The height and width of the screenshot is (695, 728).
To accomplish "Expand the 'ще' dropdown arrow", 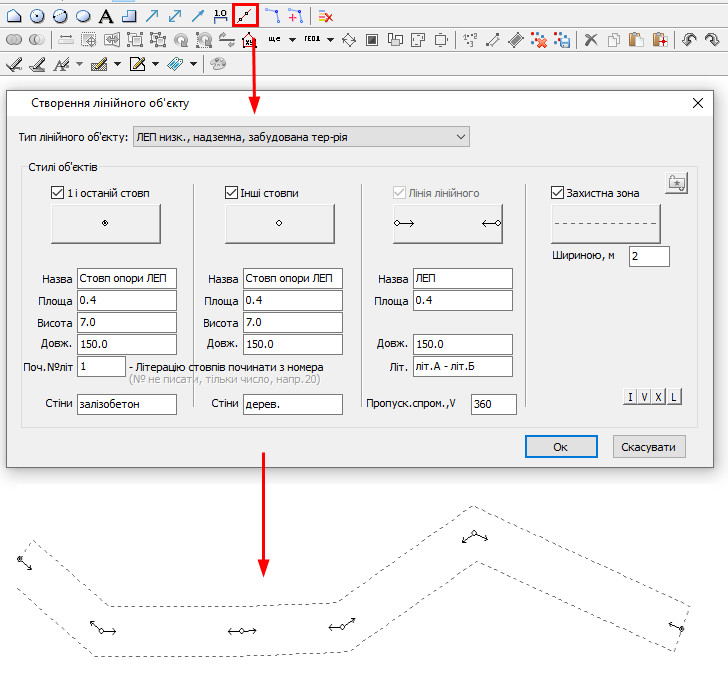I will tap(292, 40).
